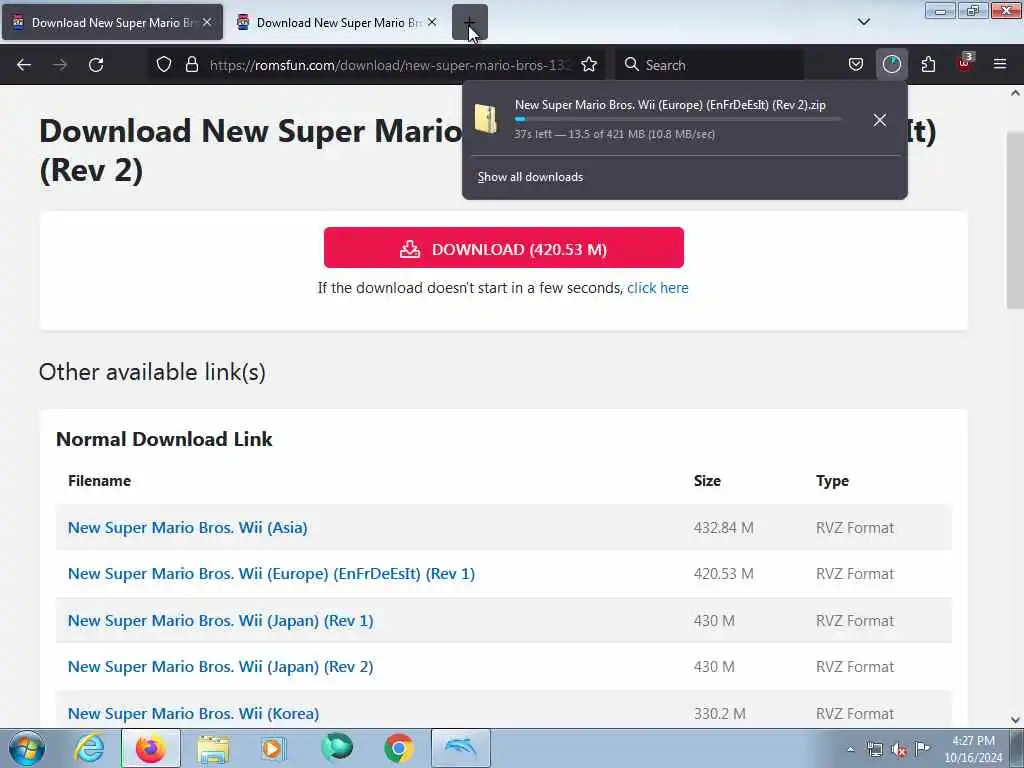Open the Europe (EnFrDeEsIt) (Rev 1) link
Viewport: 1024px width, 768px height.
(x=271, y=574)
